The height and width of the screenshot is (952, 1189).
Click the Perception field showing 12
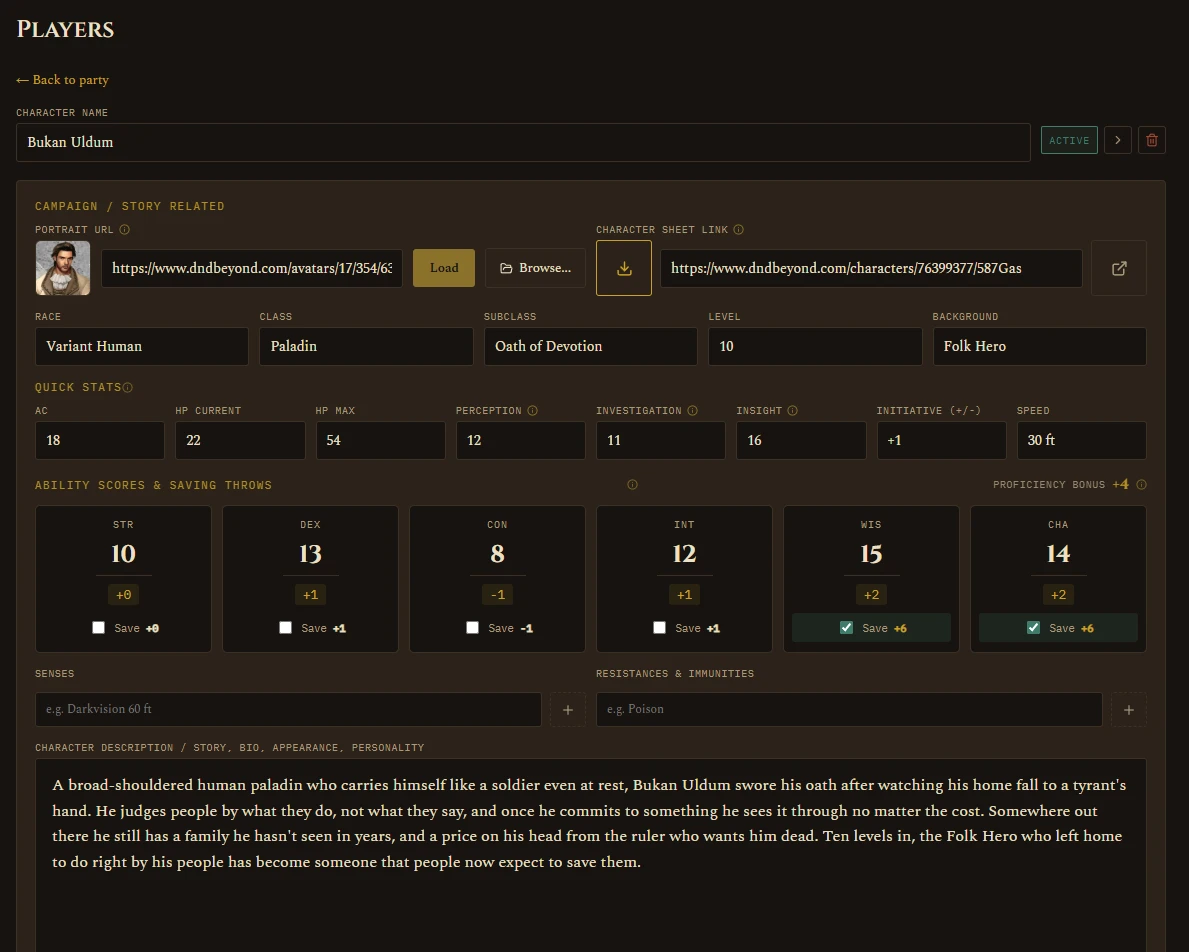[x=521, y=441]
